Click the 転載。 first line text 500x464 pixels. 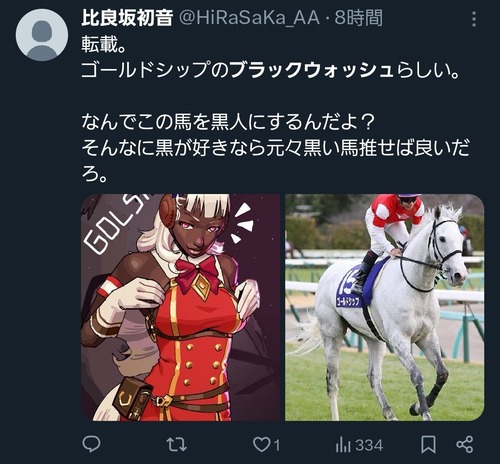tap(104, 44)
